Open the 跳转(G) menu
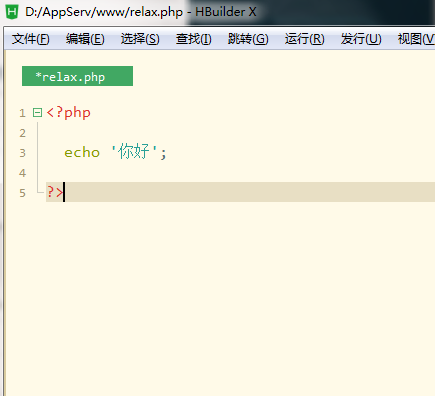 (x=248, y=39)
